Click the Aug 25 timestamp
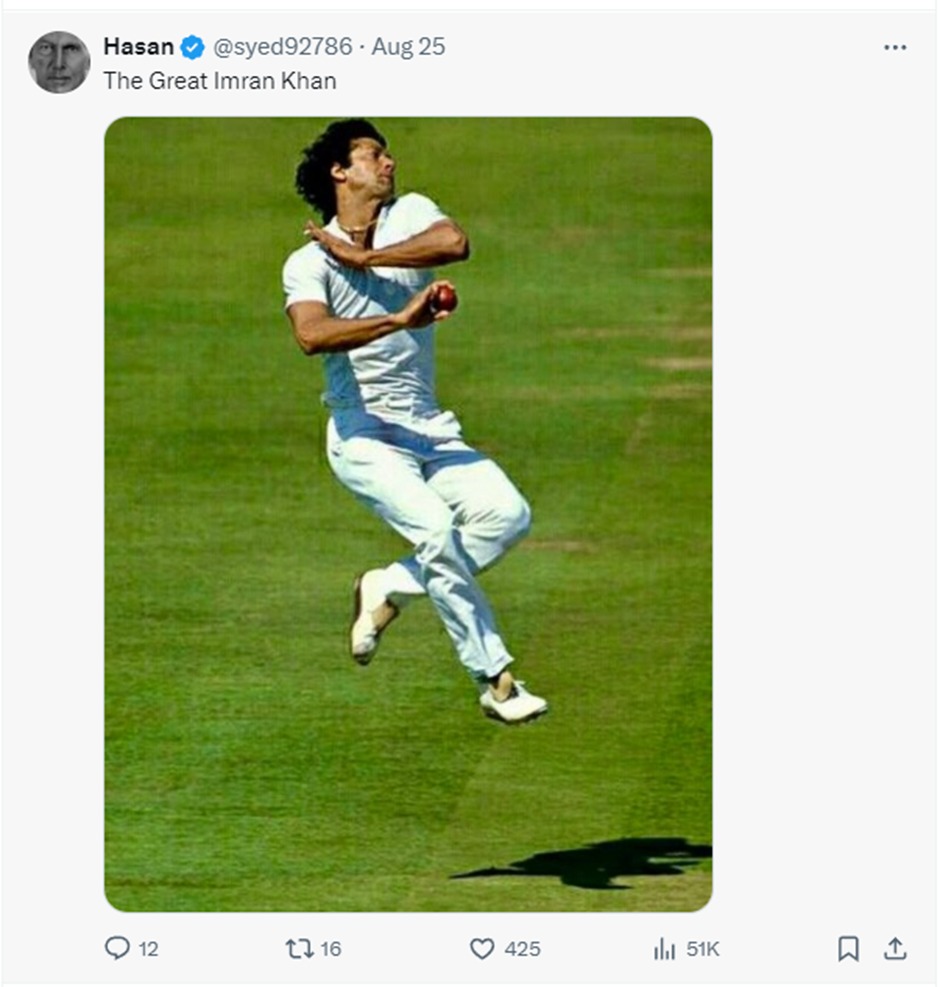Viewport: 940px width, 987px height. click(408, 47)
